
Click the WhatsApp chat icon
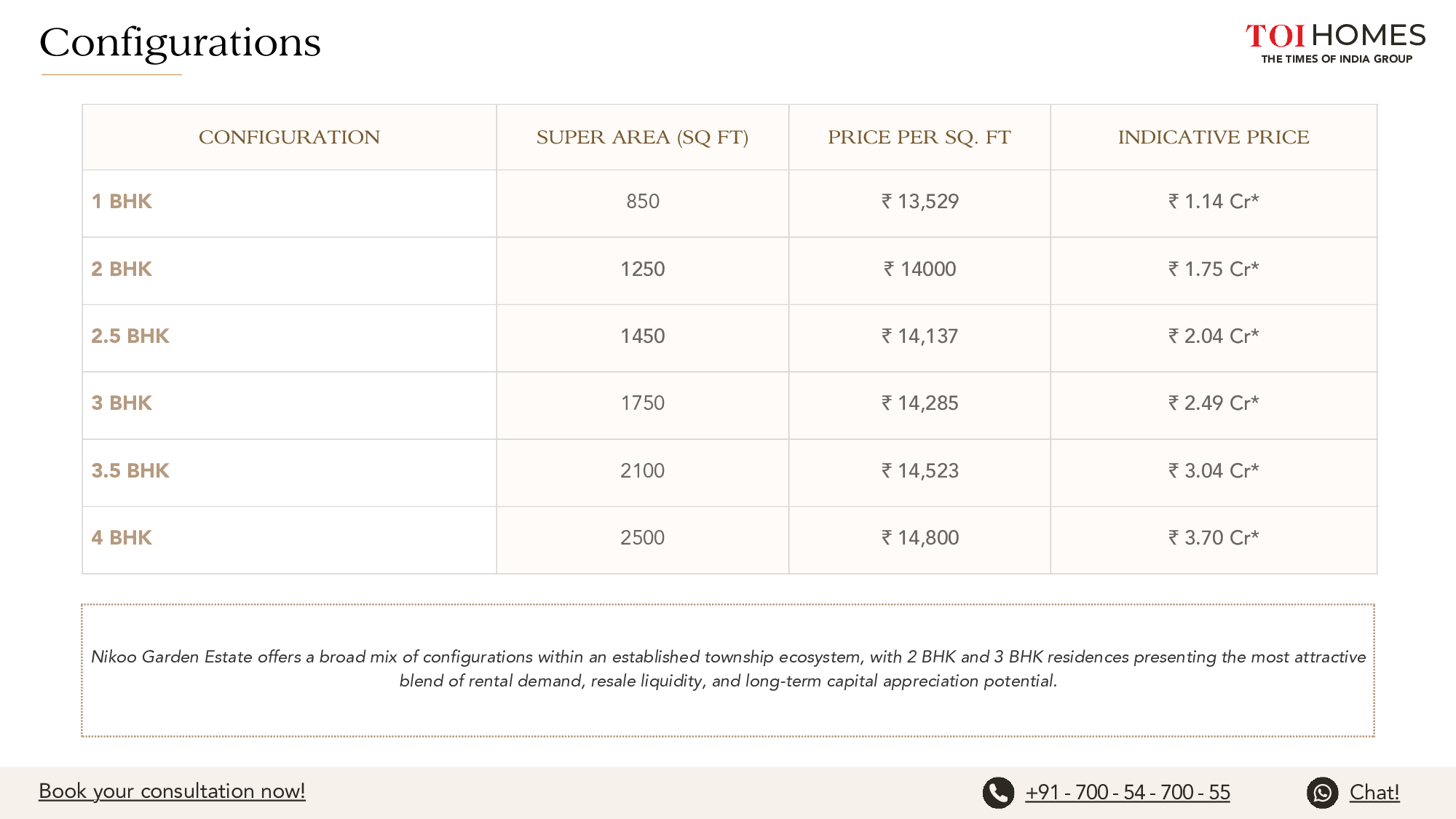(x=1322, y=793)
